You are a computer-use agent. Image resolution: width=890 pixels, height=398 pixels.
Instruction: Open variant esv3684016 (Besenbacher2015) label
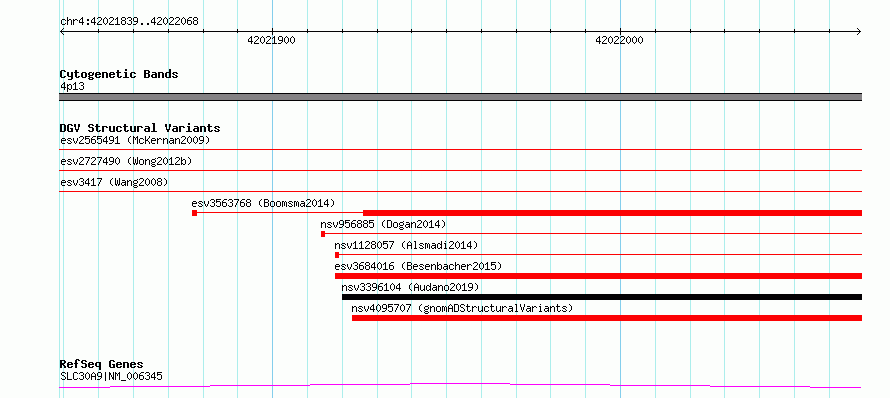coord(418,266)
